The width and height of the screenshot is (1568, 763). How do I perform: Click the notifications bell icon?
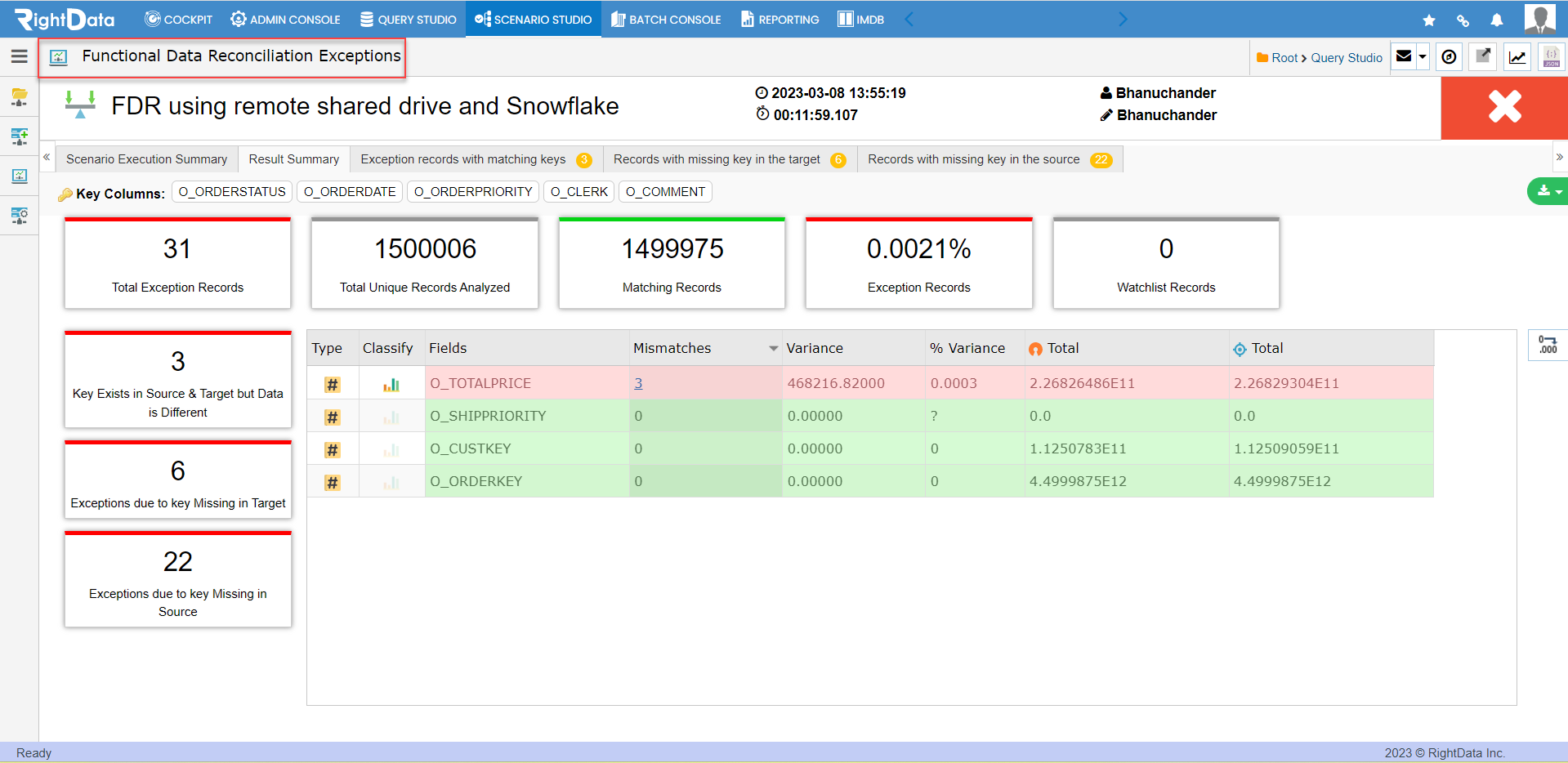pyautogui.click(x=1497, y=20)
